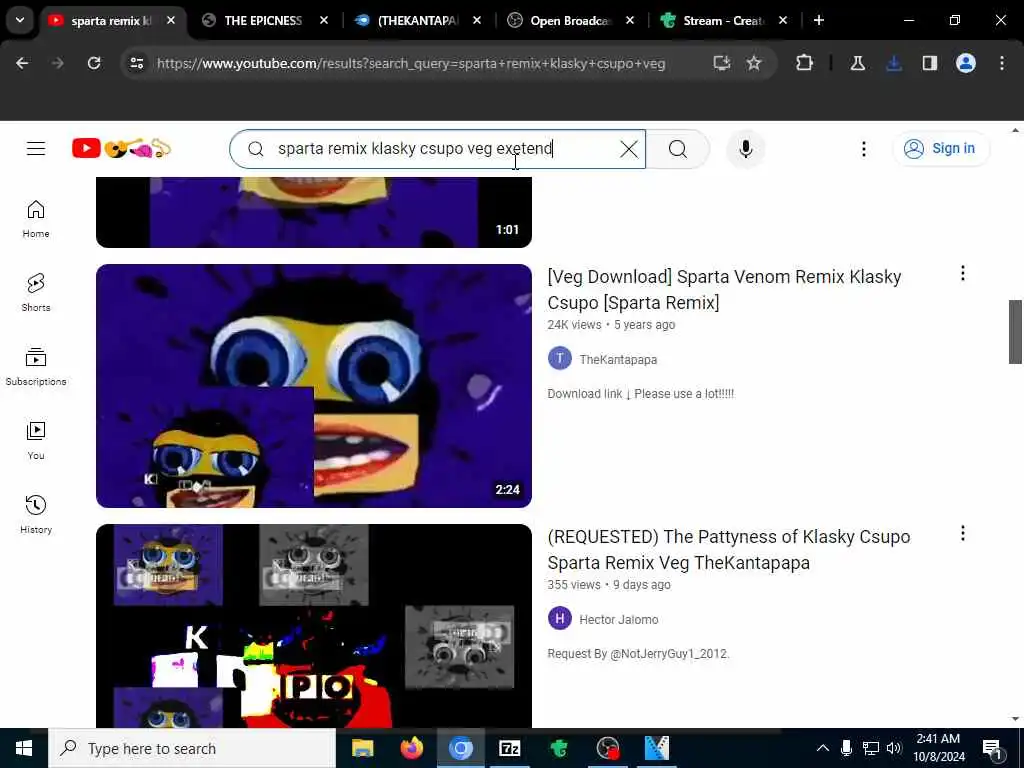Play The Pattyness of Klasky Csupo thumbnail
Viewport: 1024px width, 768px height.
(313, 626)
